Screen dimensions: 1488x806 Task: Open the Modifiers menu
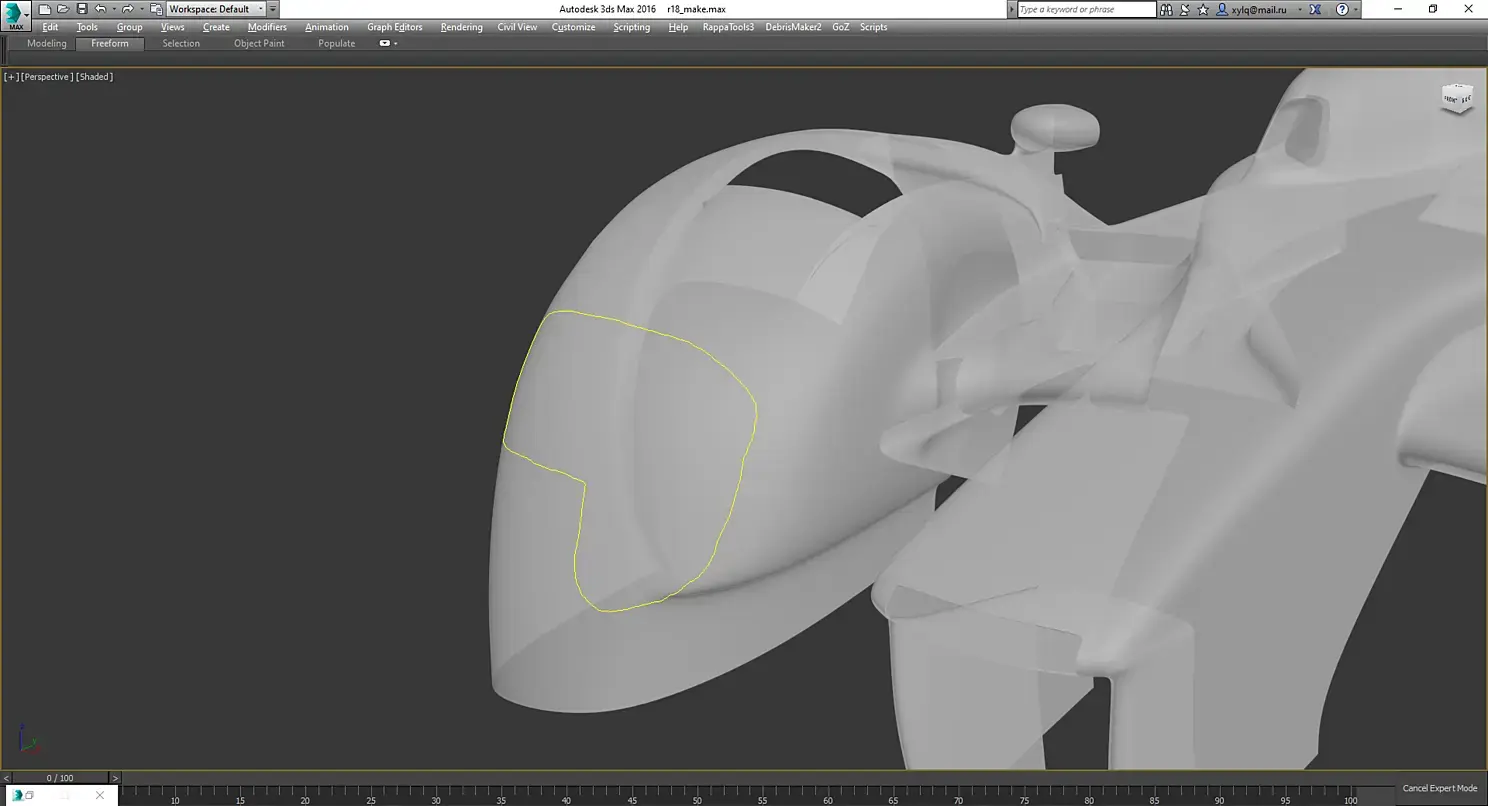pos(267,27)
